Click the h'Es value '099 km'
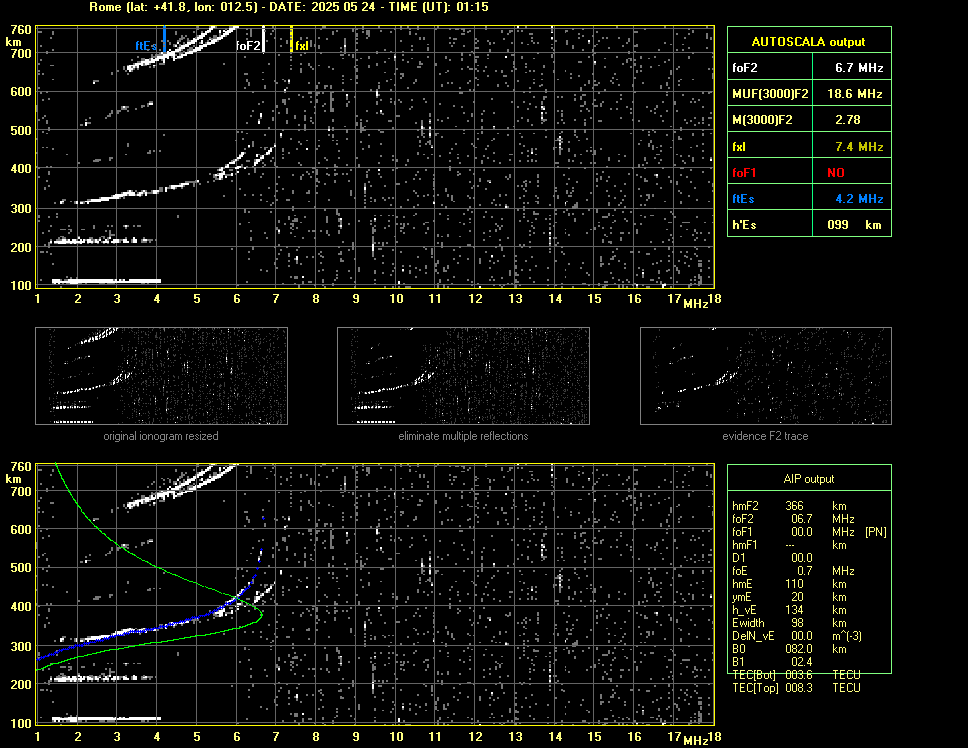968x748 pixels. tap(854, 225)
